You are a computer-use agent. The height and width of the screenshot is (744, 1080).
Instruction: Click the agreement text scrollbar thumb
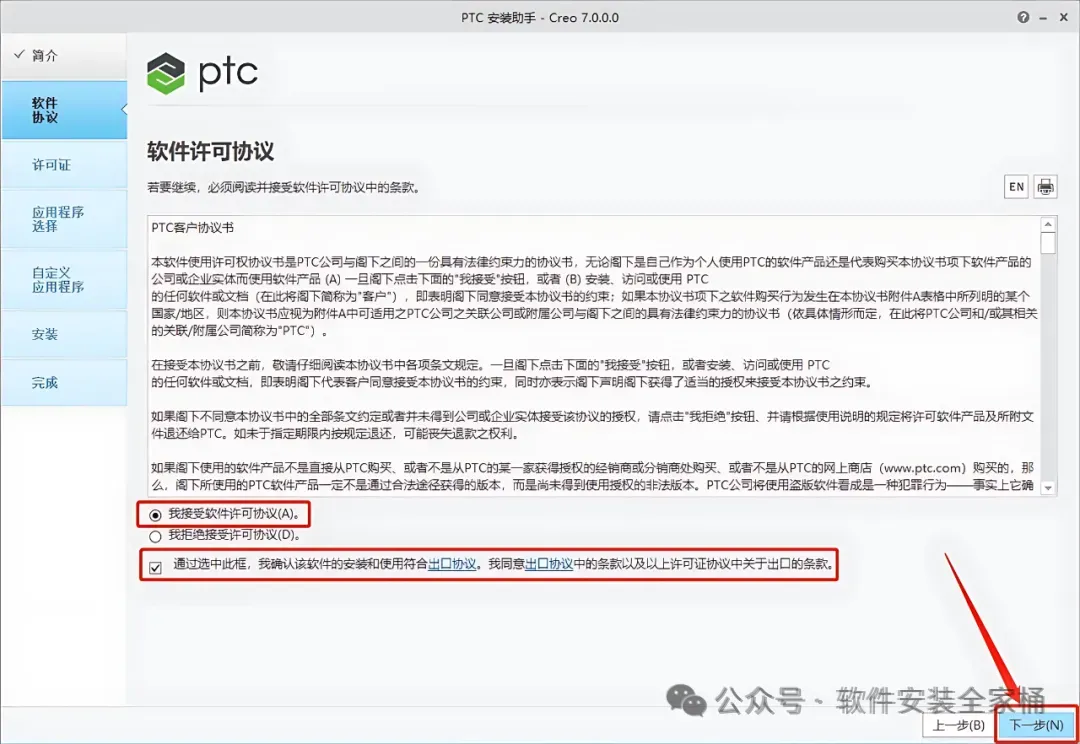pos(1048,244)
